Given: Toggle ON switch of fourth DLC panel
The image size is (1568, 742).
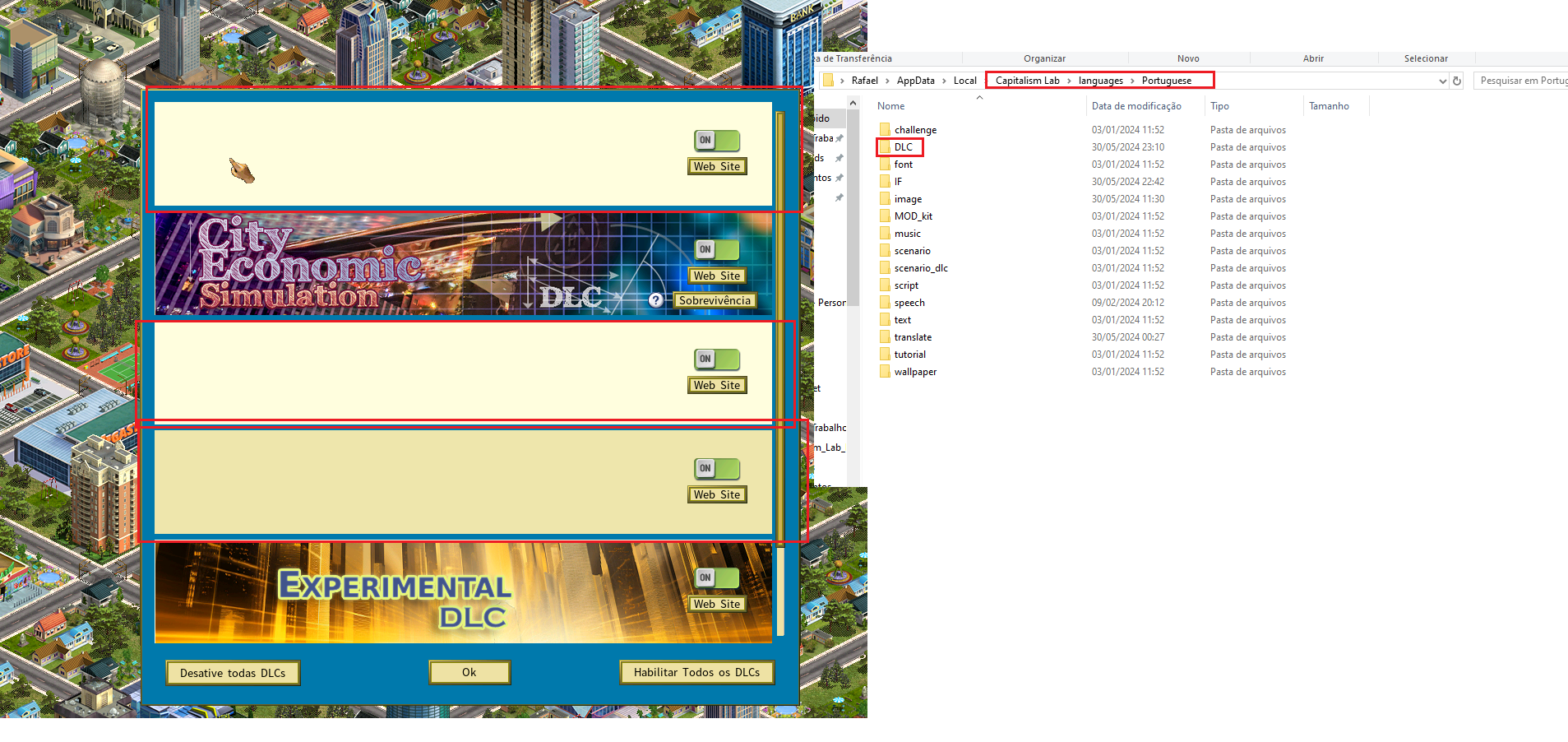Looking at the screenshot, I should coord(717,469).
